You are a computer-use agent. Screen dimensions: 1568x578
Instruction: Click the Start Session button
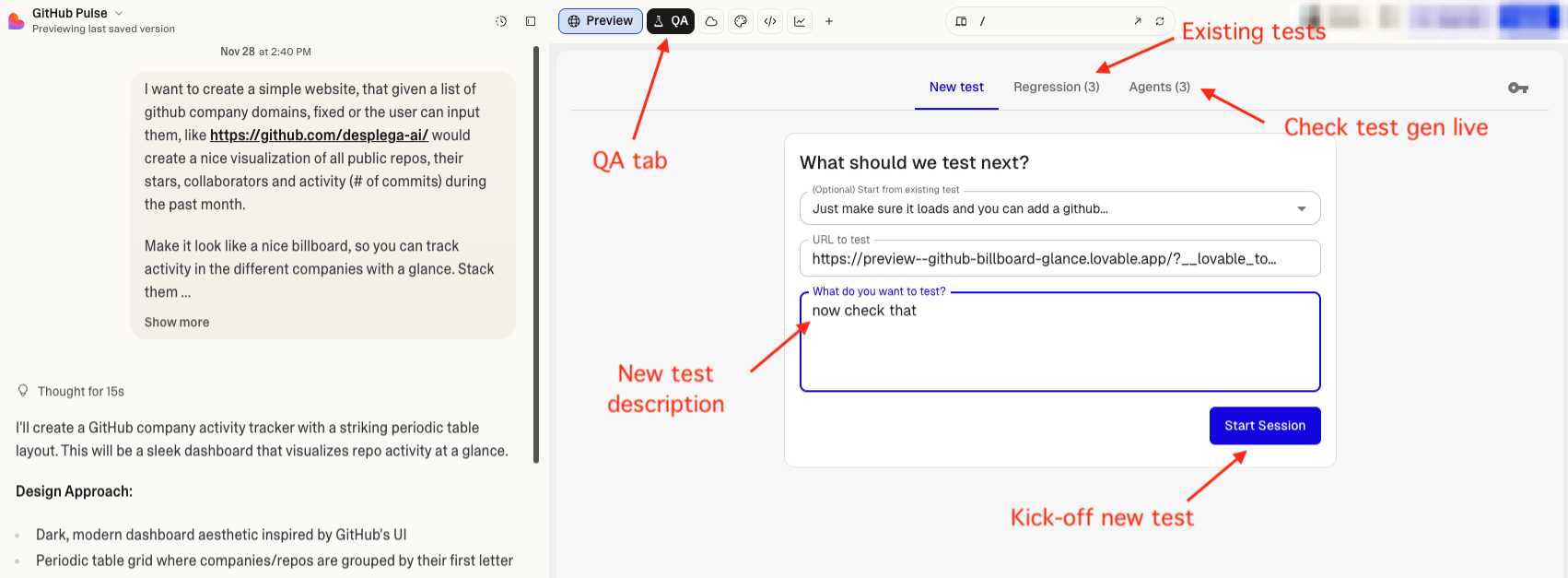click(x=1265, y=426)
